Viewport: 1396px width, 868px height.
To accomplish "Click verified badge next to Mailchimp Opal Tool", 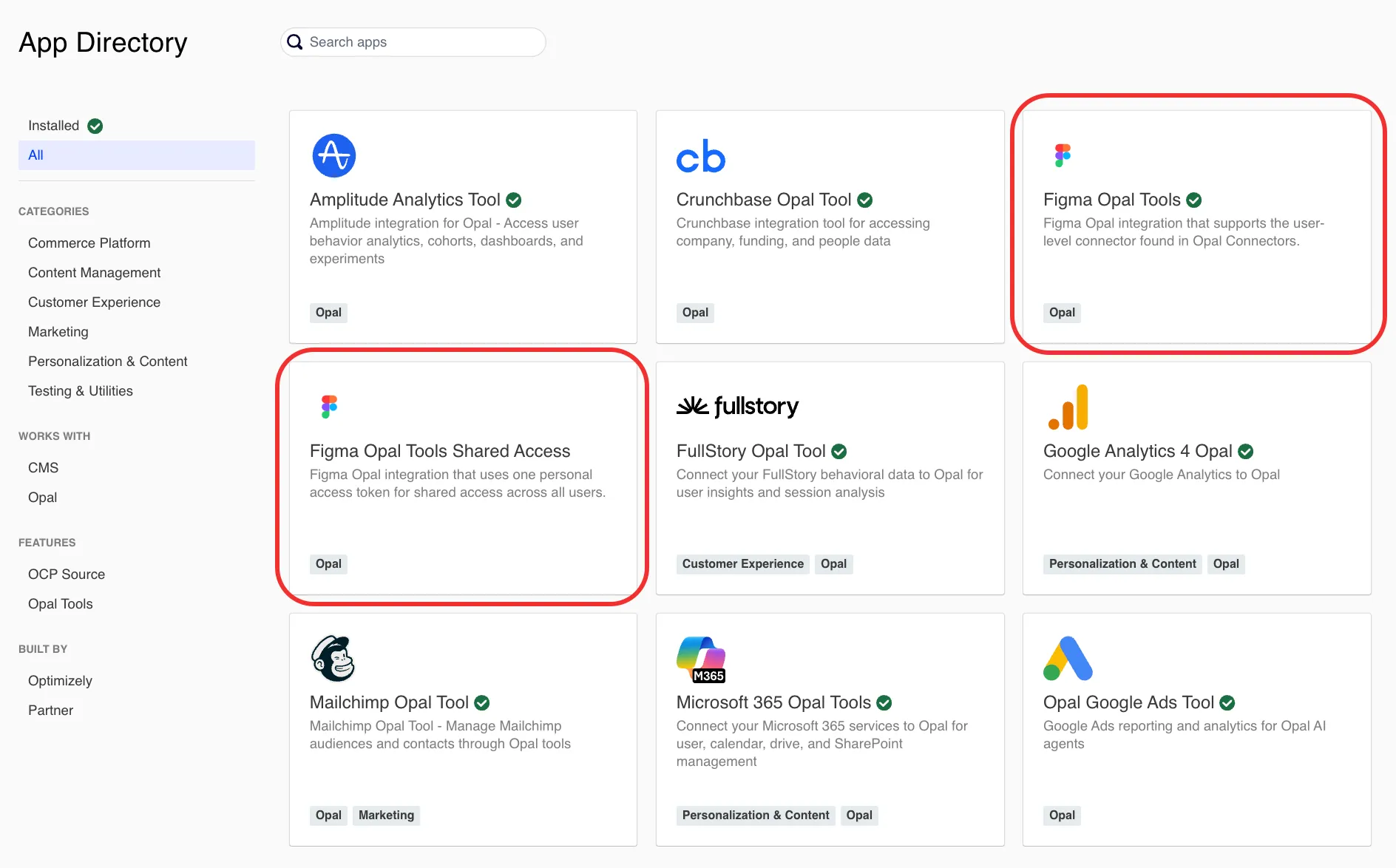I will (x=482, y=702).
